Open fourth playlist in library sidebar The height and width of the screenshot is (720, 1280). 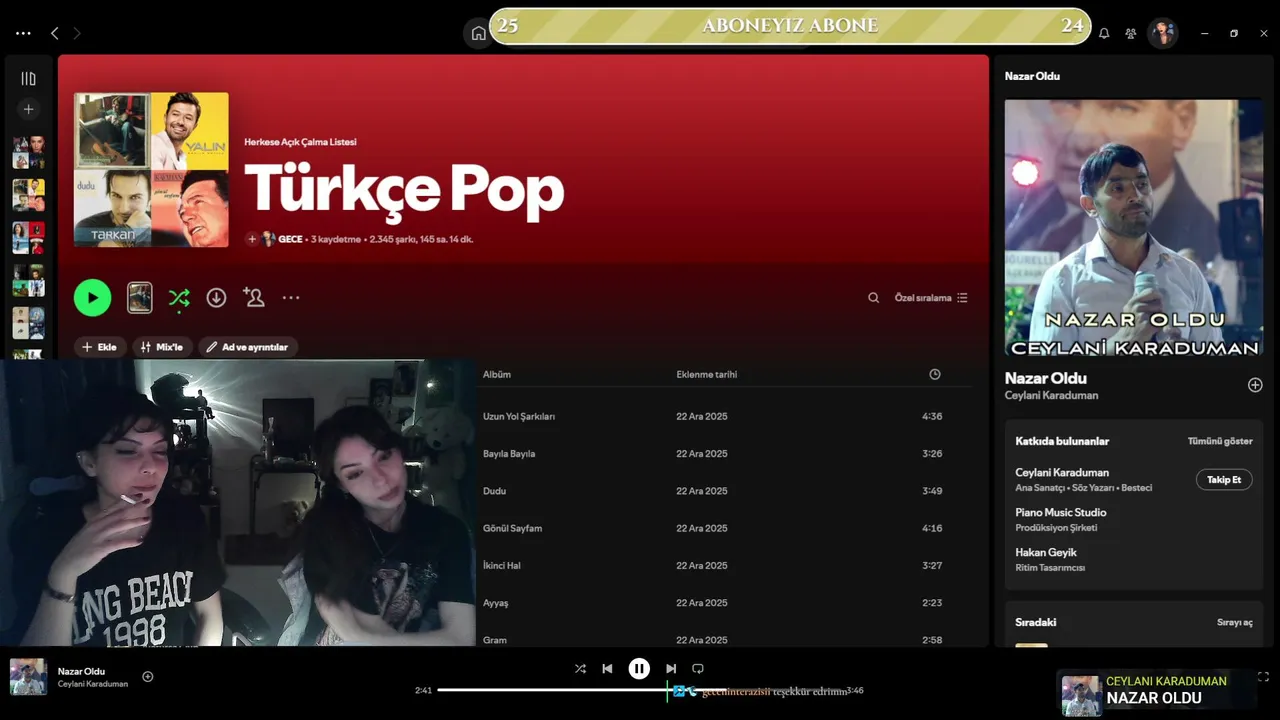[x=28, y=280]
